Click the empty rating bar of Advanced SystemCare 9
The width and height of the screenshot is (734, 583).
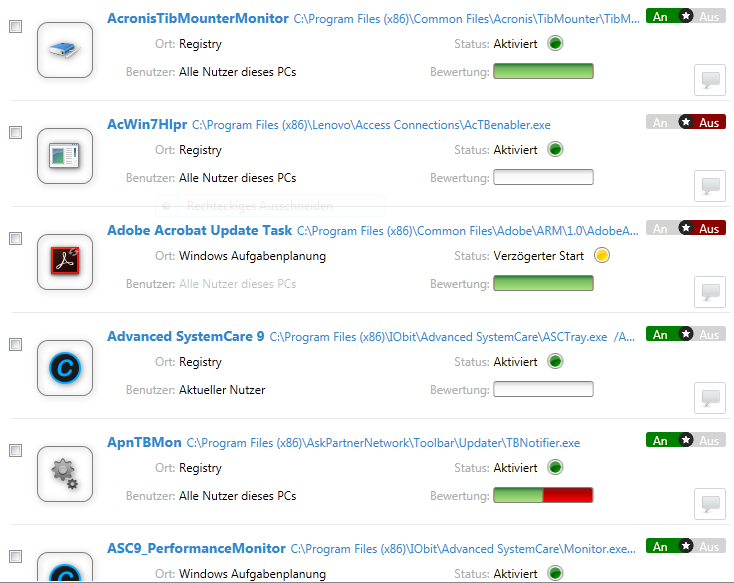point(543,389)
